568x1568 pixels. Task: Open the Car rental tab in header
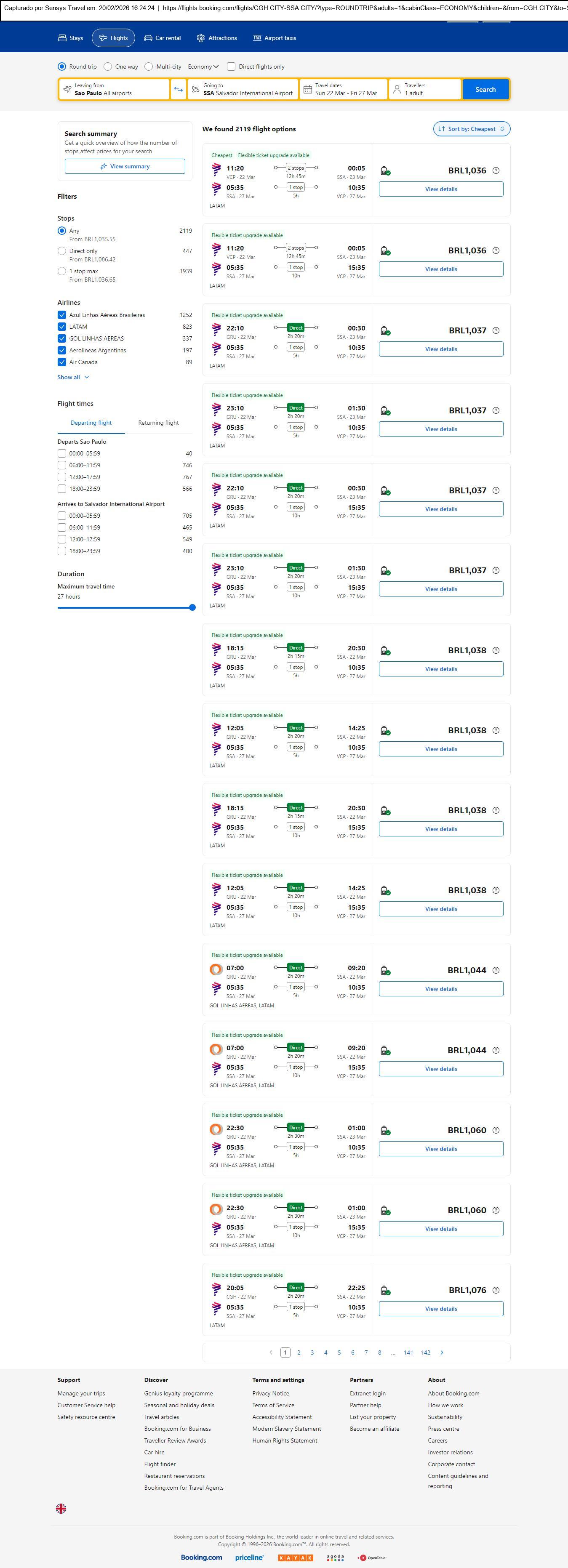click(163, 38)
